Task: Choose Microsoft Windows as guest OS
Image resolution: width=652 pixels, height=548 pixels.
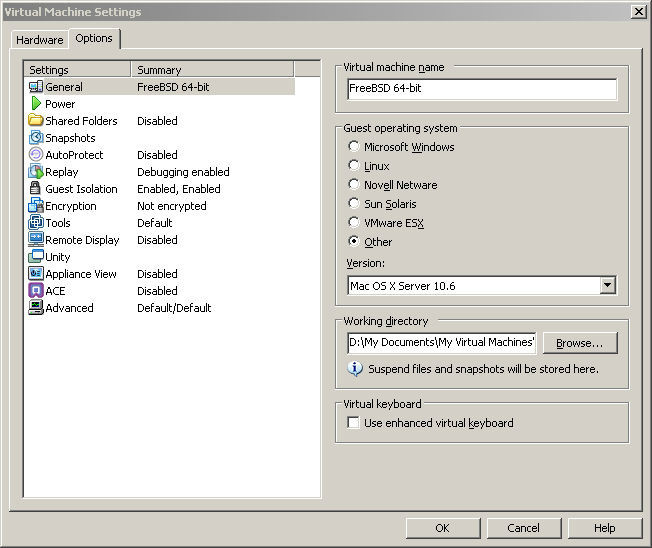Action: [x=353, y=146]
